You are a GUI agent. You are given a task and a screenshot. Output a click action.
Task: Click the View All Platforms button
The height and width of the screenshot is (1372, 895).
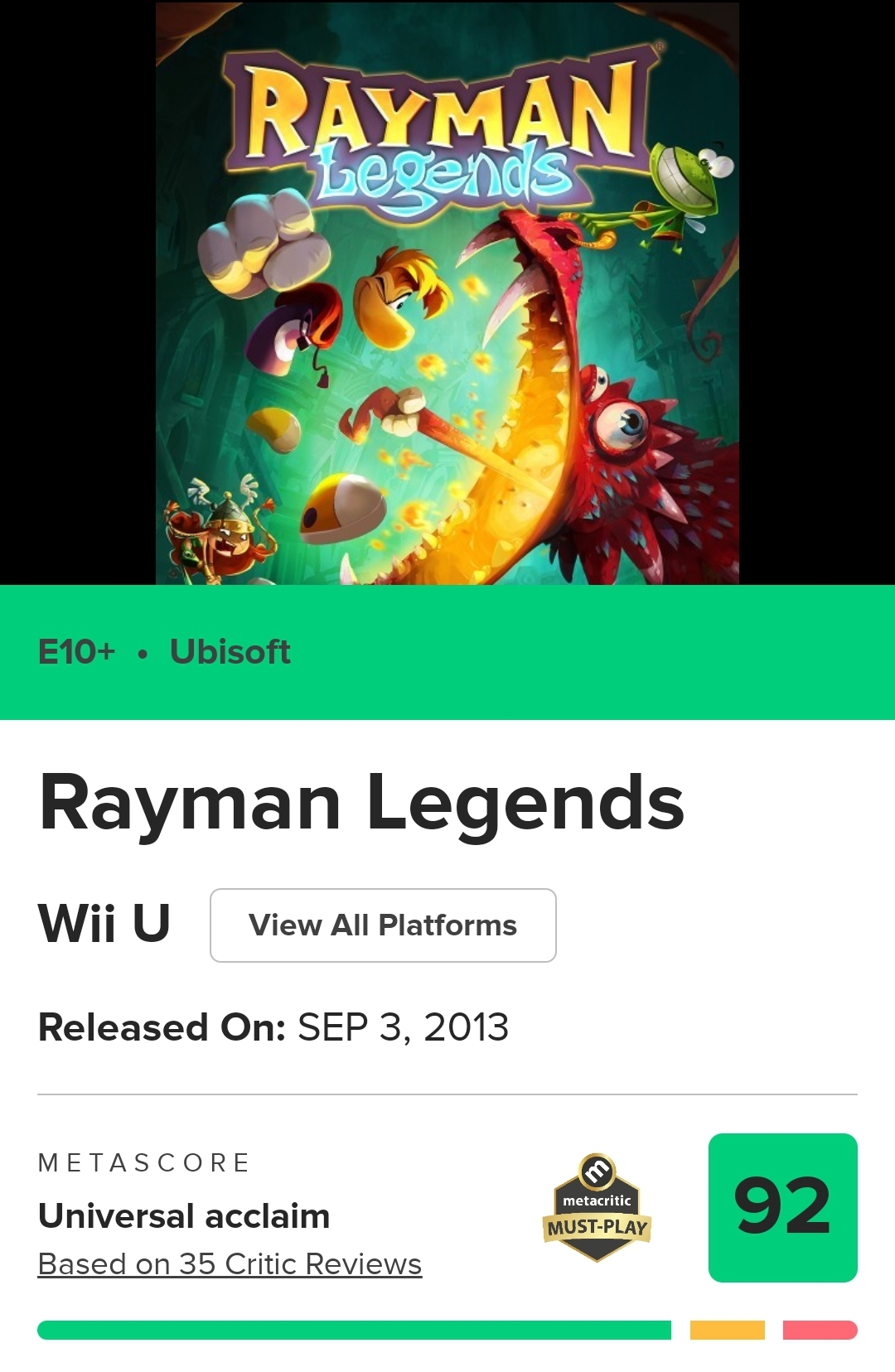click(383, 925)
